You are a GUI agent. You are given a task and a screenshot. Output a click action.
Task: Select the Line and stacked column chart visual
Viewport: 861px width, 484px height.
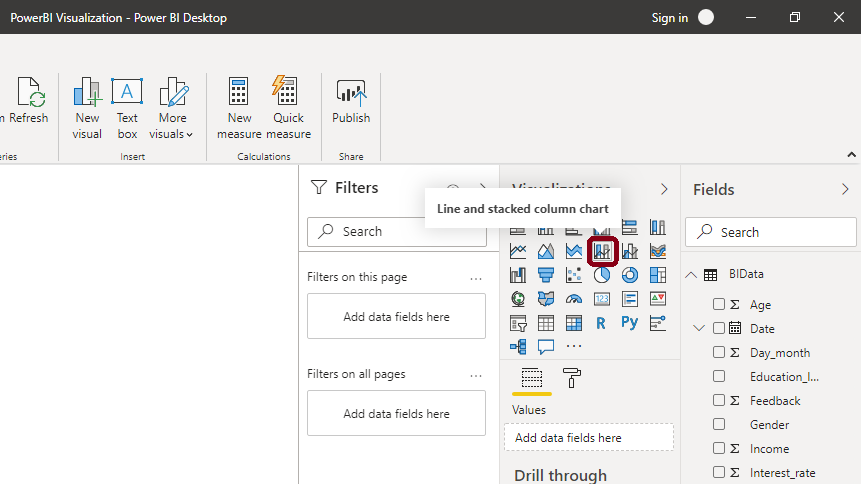[602, 250]
